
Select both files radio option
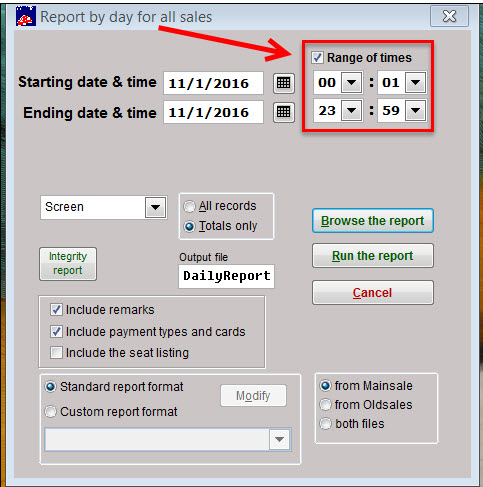click(x=325, y=424)
